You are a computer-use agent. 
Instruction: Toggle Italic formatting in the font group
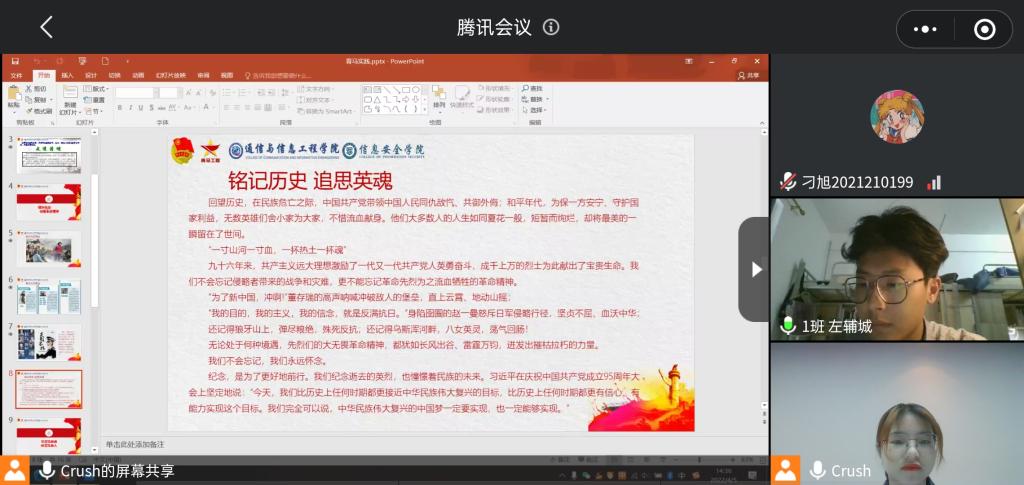click(x=130, y=107)
